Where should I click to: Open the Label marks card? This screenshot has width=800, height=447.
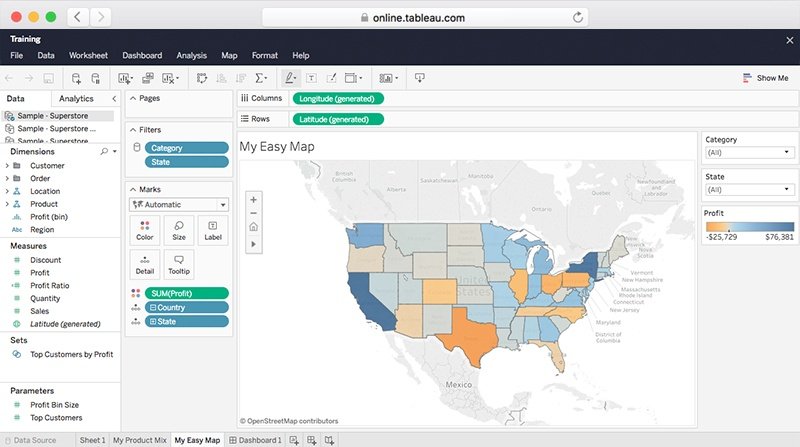point(212,231)
